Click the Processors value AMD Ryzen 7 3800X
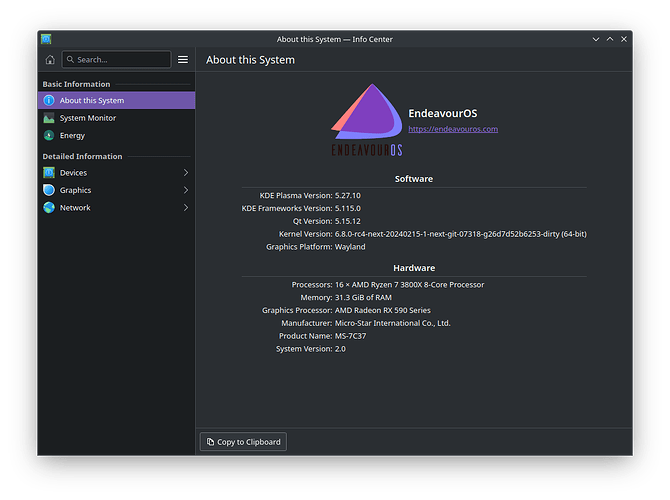The height and width of the screenshot is (500, 670). tap(409, 285)
